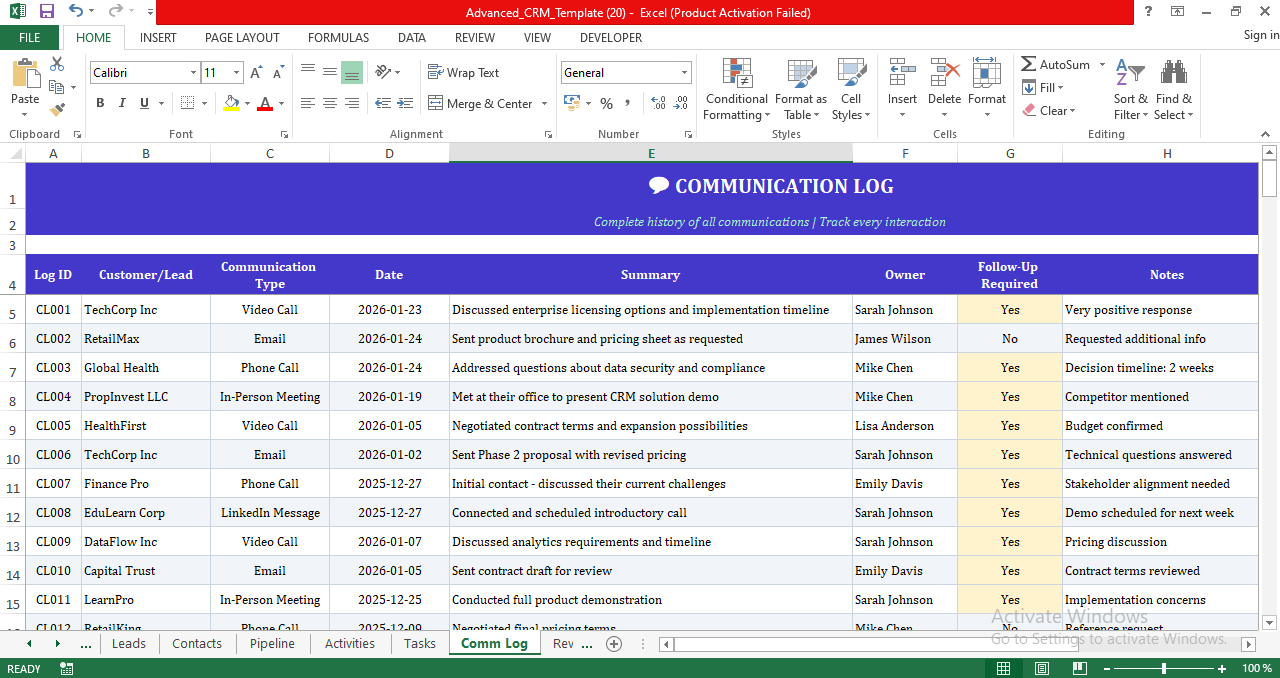
Task: Toggle italic formatting
Action: 122,103
